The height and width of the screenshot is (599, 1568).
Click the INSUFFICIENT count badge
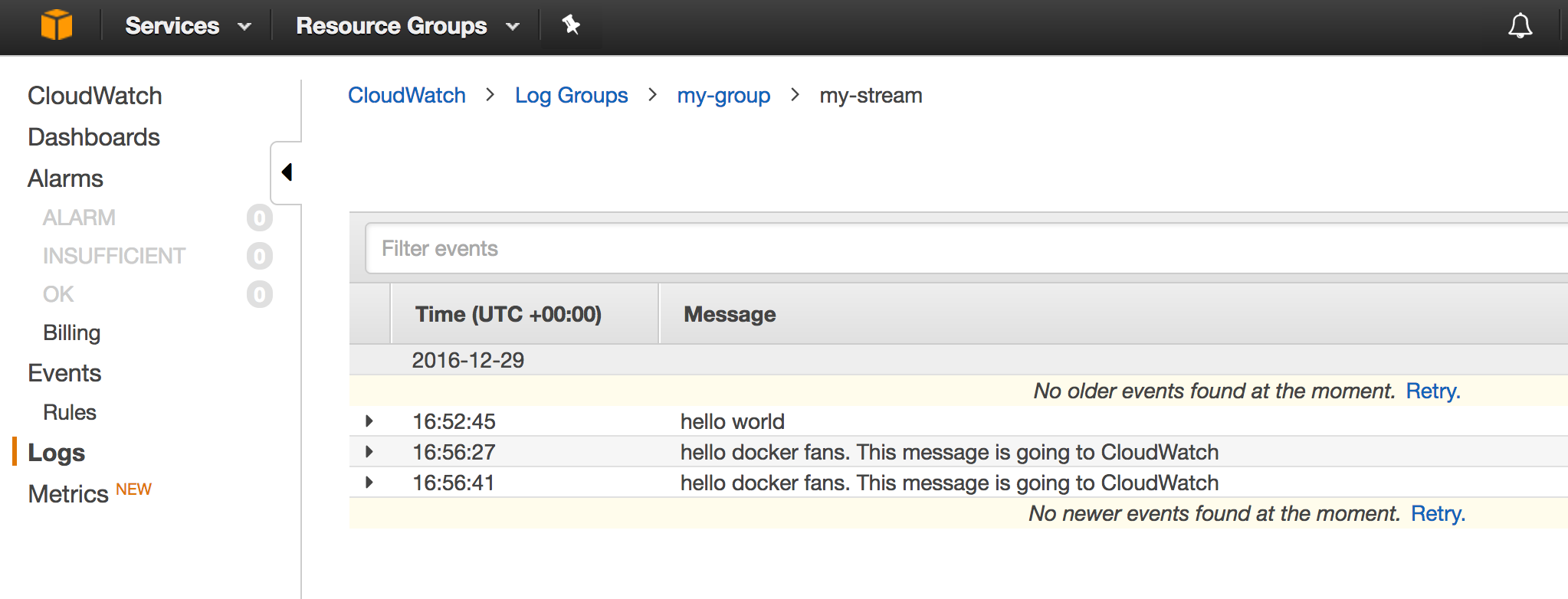(260, 257)
